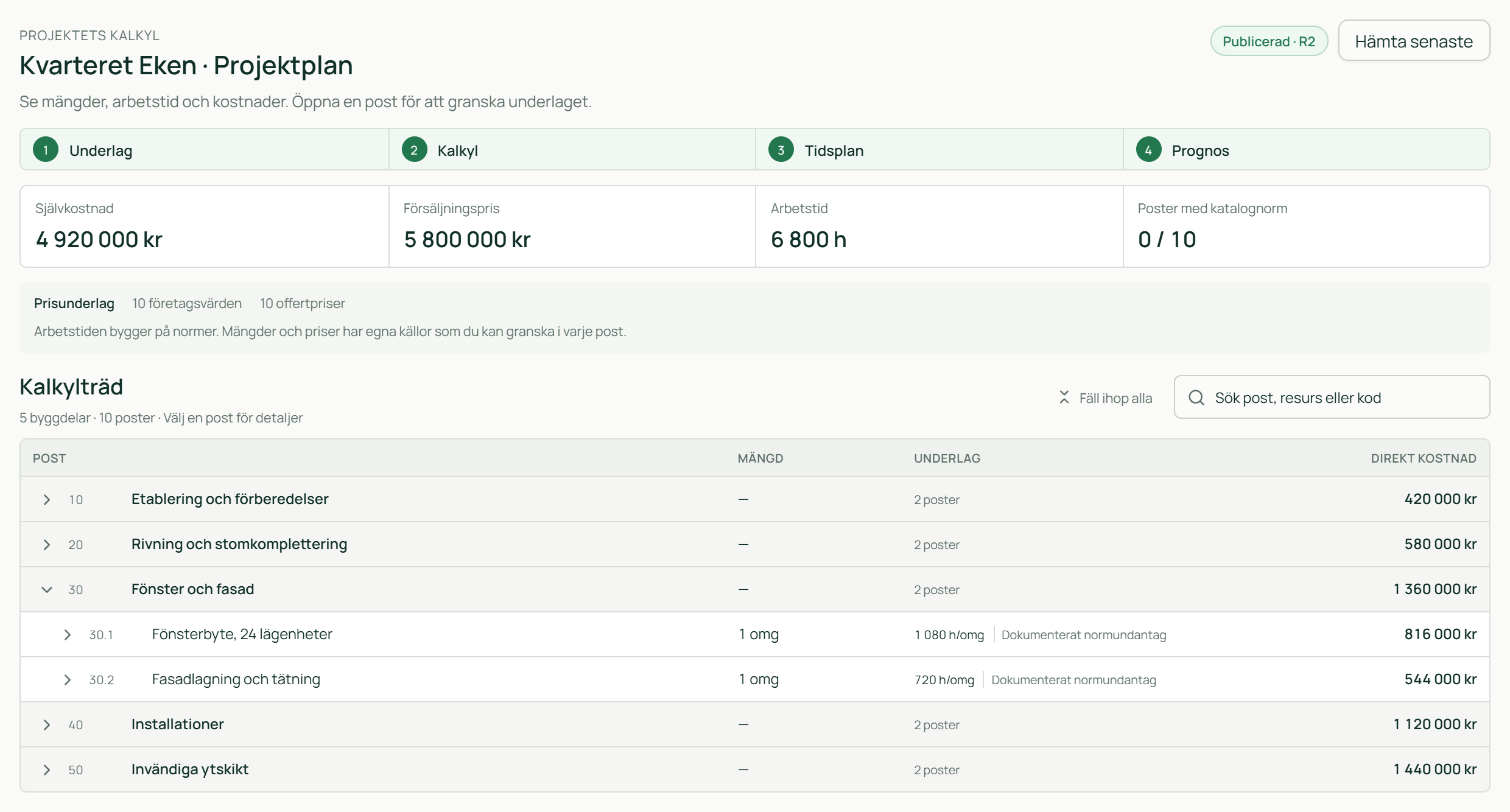This screenshot has width=1510, height=812.
Task: Open the Prognos step tab
Action: [x=1307, y=150]
